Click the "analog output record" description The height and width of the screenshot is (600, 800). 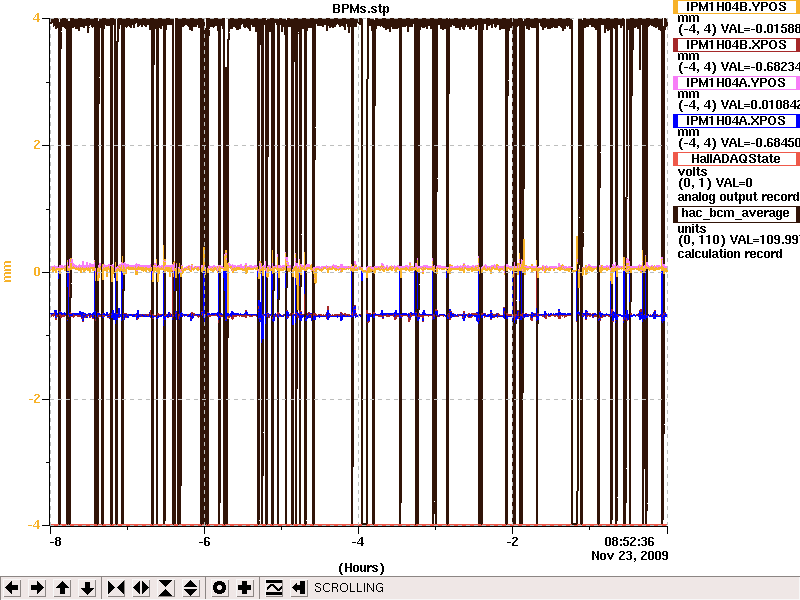point(738,197)
